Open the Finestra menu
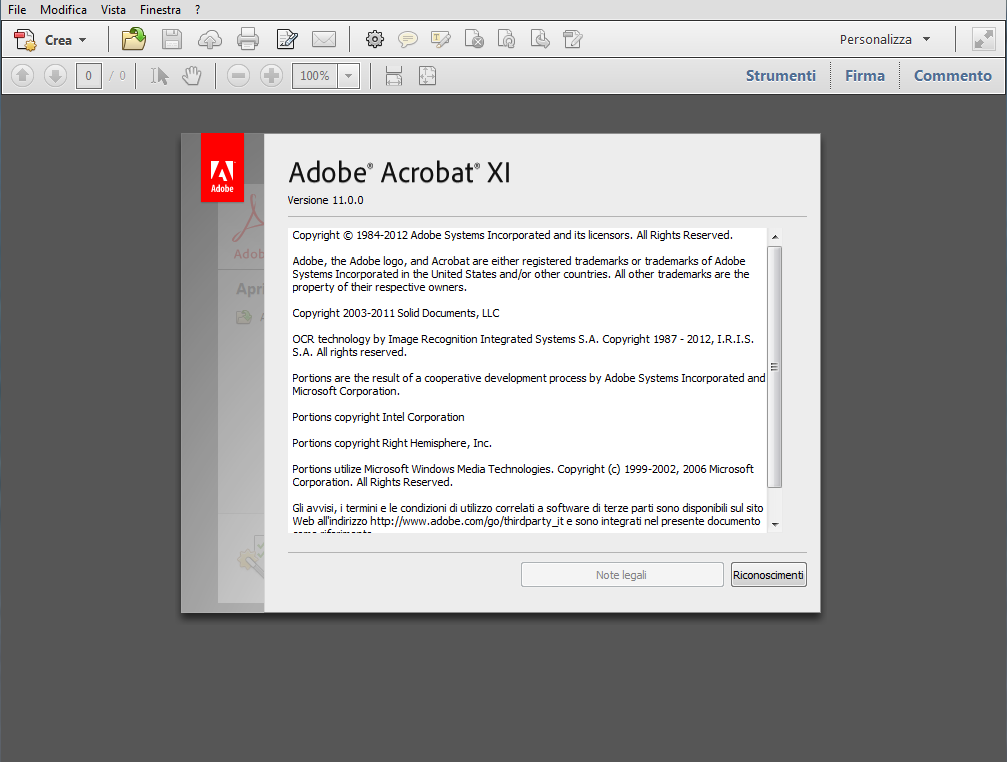The height and width of the screenshot is (762, 1007). point(160,10)
